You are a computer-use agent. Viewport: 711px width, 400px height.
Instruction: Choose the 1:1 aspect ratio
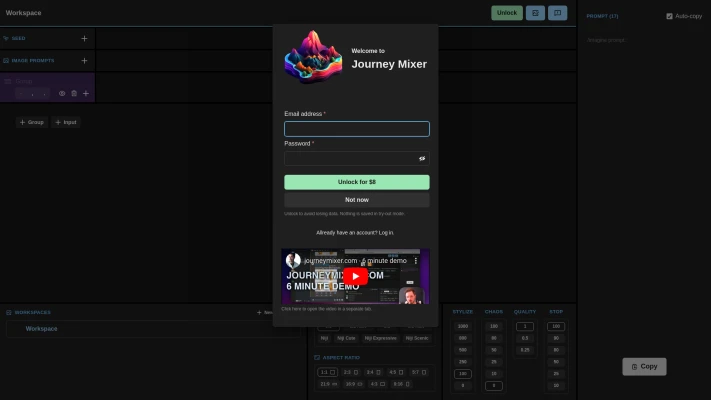tap(327, 372)
